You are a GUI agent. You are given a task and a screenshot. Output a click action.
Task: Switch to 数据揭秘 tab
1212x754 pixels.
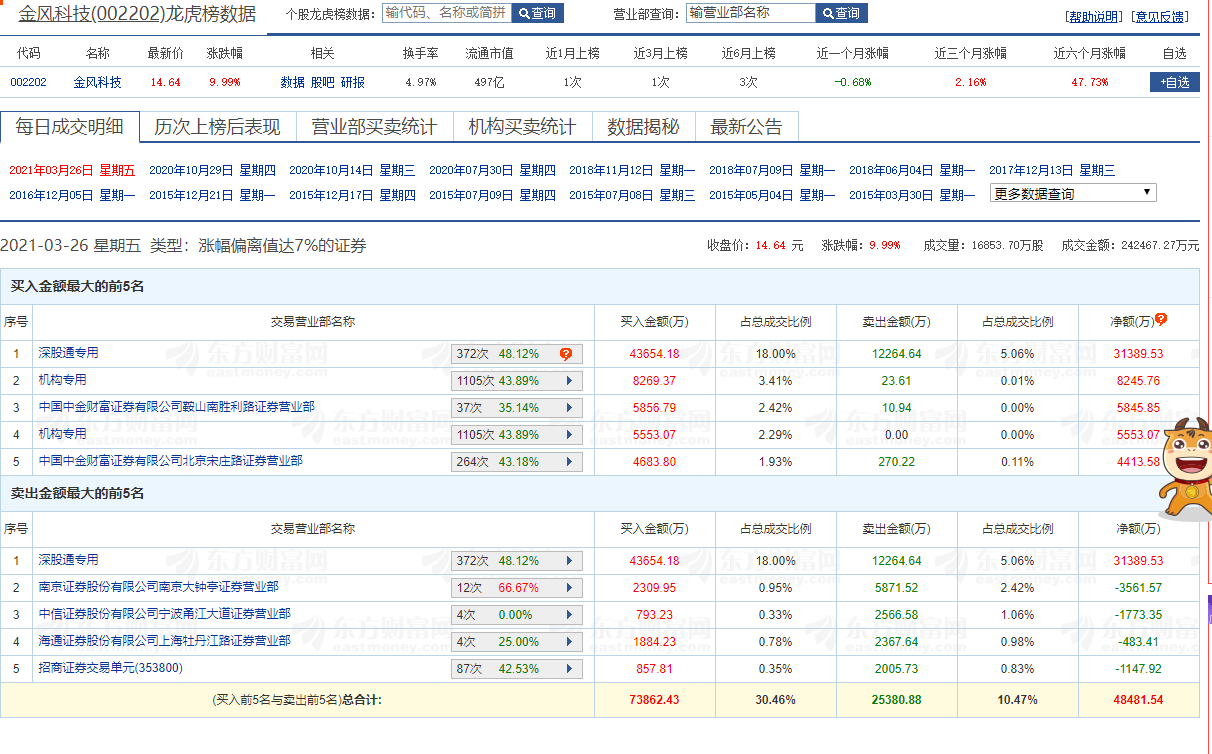click(x=643, y=126)
